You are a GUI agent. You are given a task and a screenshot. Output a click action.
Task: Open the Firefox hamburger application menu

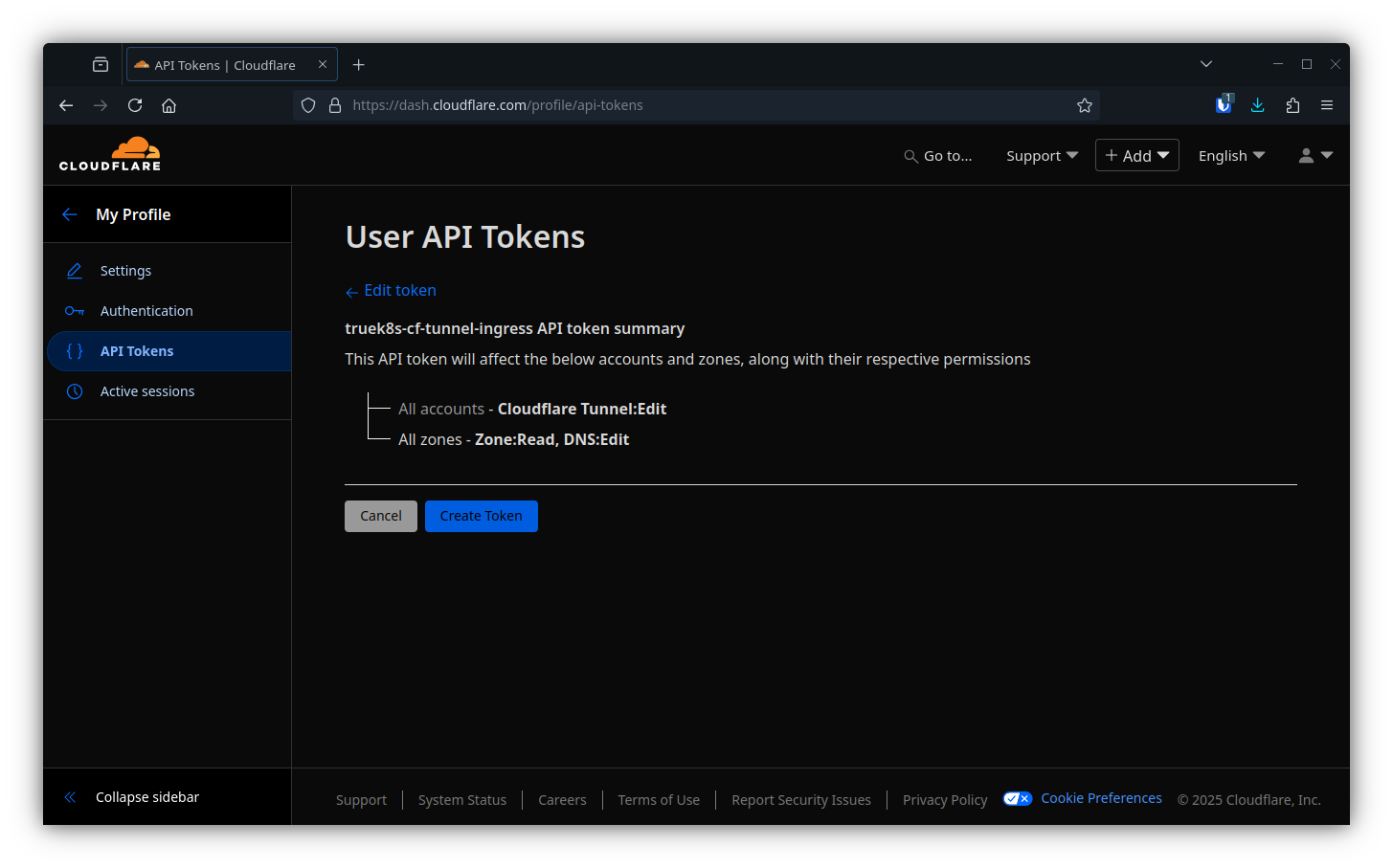coord(1327,105)
